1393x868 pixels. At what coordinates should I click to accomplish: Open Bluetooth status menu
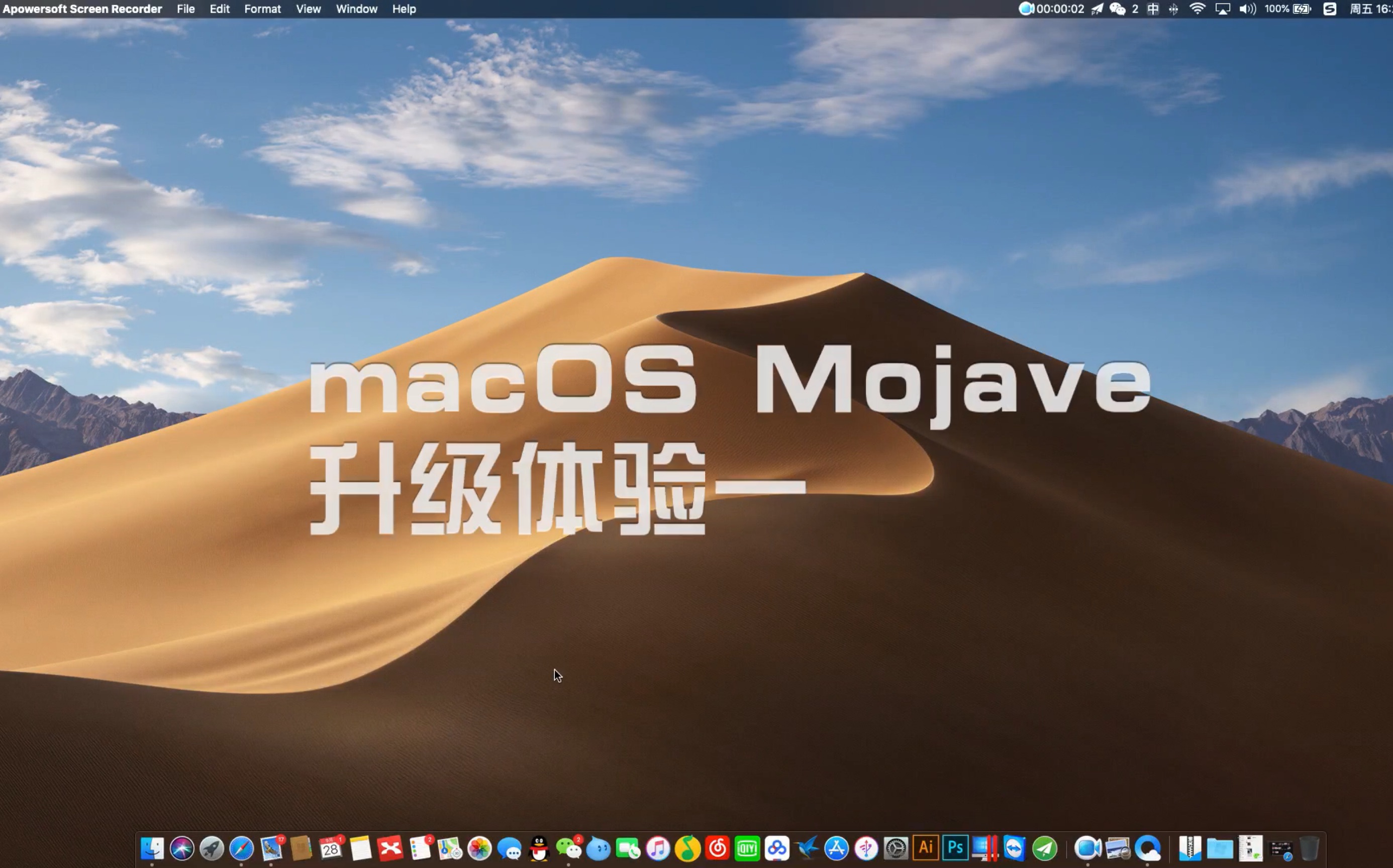tap(1174, 9)
